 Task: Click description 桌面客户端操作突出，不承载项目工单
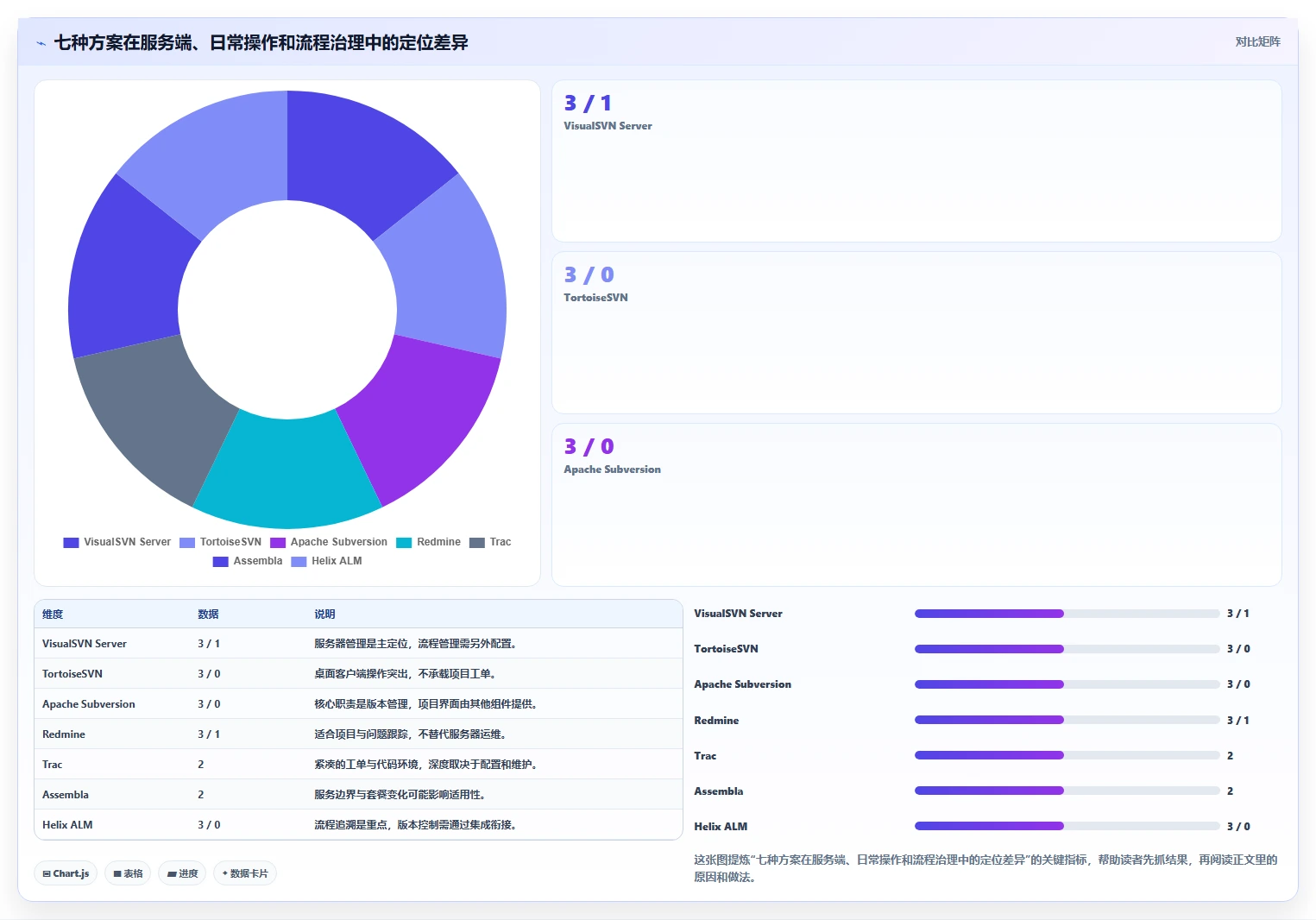[x=405, y=674]
